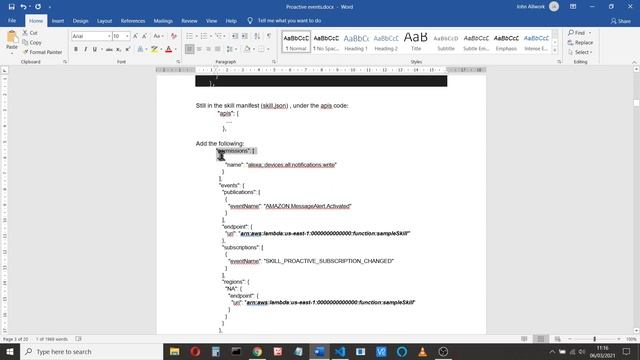Increase font size with Grow Font
The width and height of the screenshot is (640, 360).
[136, 36]
